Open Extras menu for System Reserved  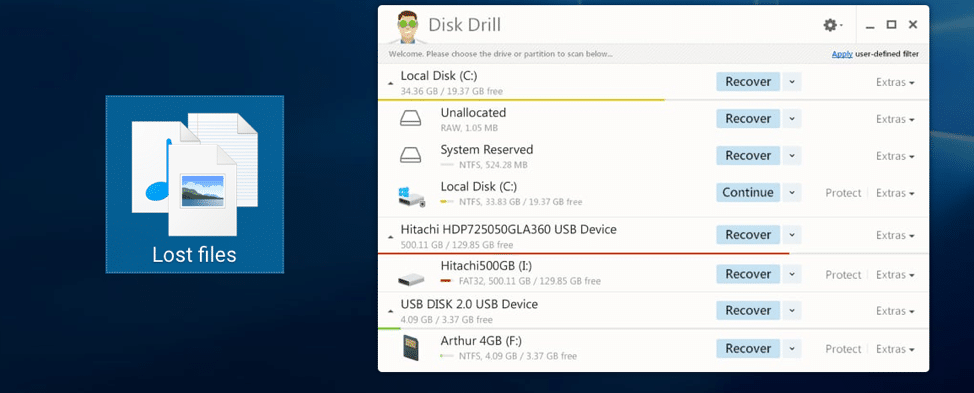point(894,156)
